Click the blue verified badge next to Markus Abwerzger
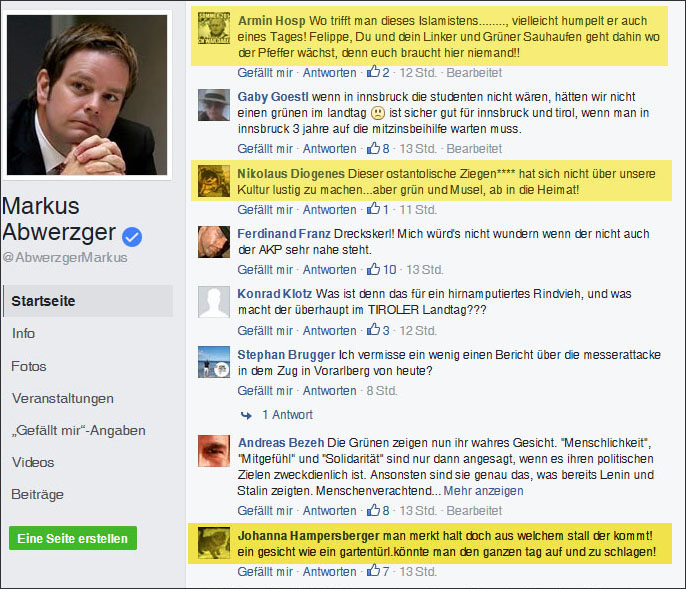686x589 pixels. click(x=132, y=237)
